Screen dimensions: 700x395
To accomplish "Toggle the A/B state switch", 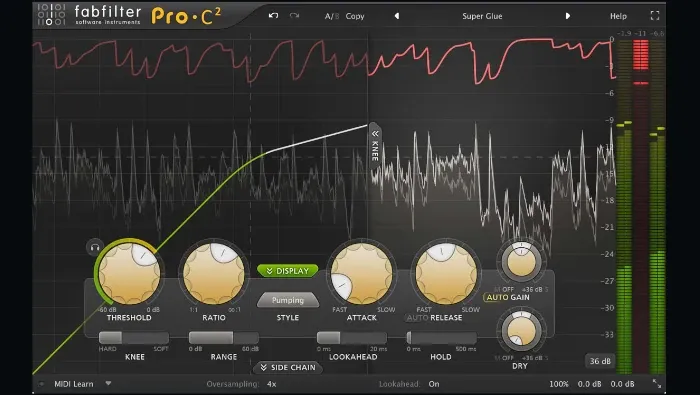I will click(x=331, y=16).
